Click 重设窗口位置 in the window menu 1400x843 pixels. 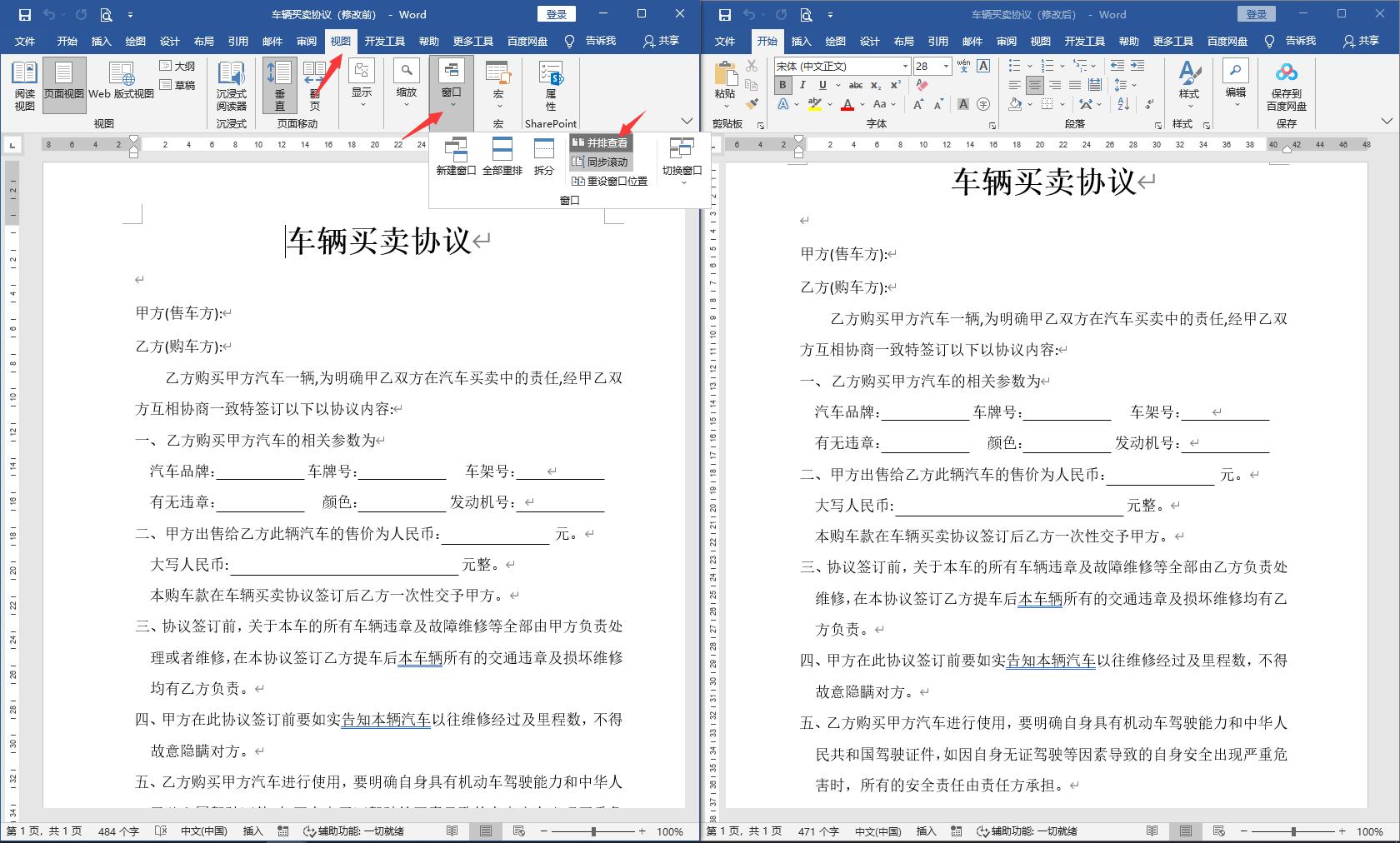[611, 180]
